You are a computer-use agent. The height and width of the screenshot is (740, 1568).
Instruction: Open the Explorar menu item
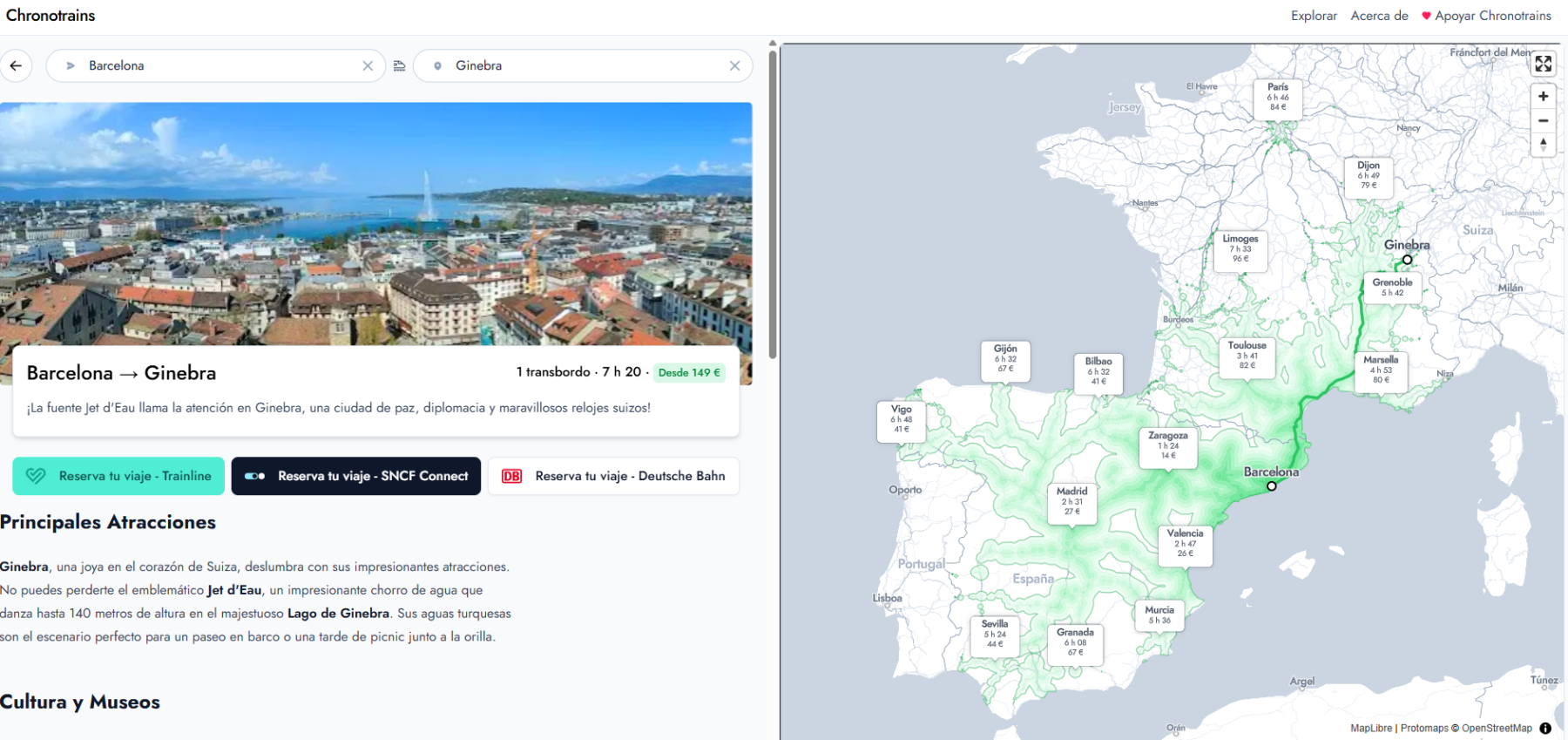(x=1314, y=16)
